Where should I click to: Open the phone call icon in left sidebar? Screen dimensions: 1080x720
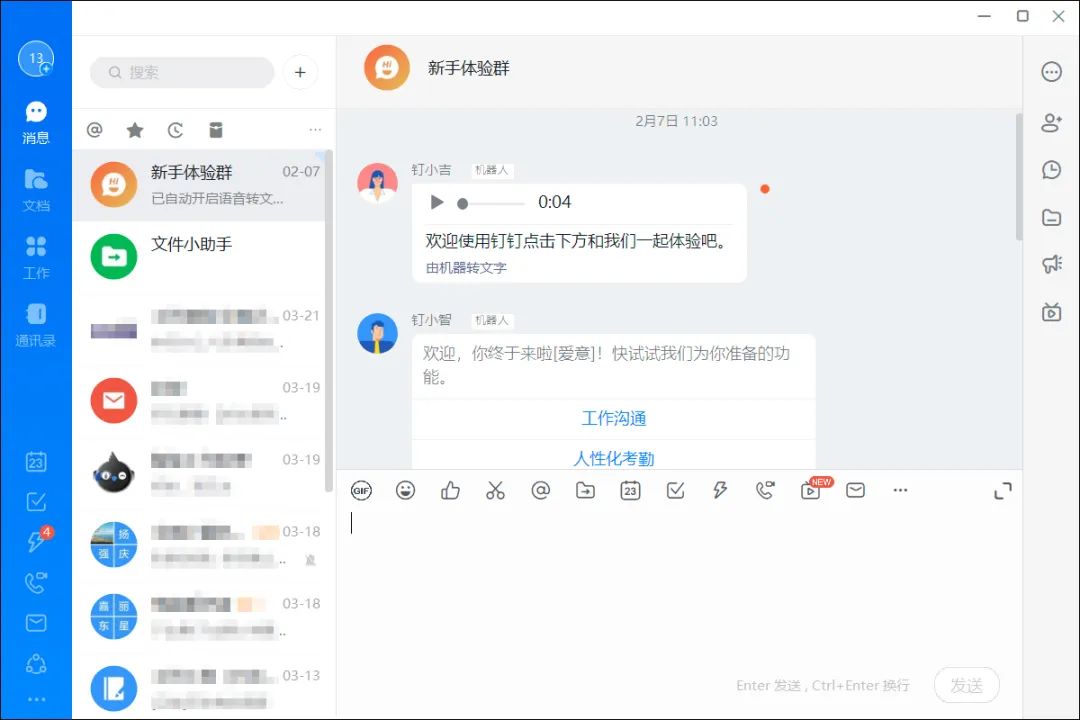[x=36, y=583]
